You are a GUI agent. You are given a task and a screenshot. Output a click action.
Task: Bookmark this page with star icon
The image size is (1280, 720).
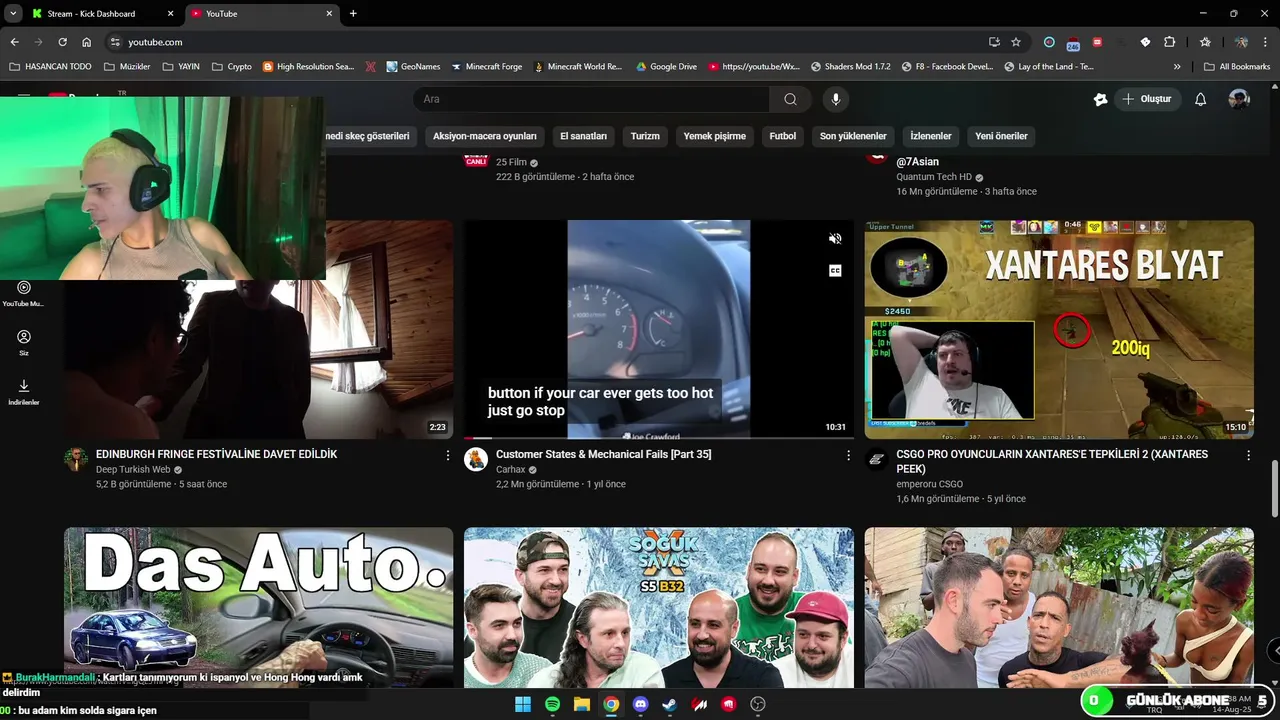[x=1016, y=42]
